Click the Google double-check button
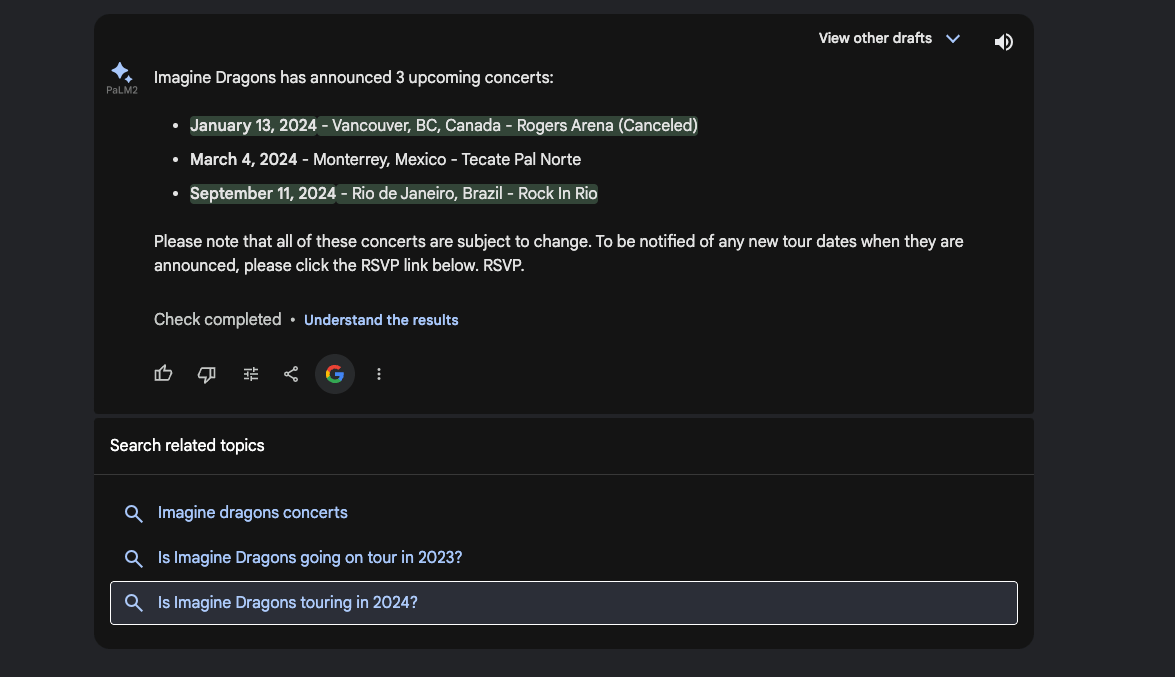 coord(335,374)
